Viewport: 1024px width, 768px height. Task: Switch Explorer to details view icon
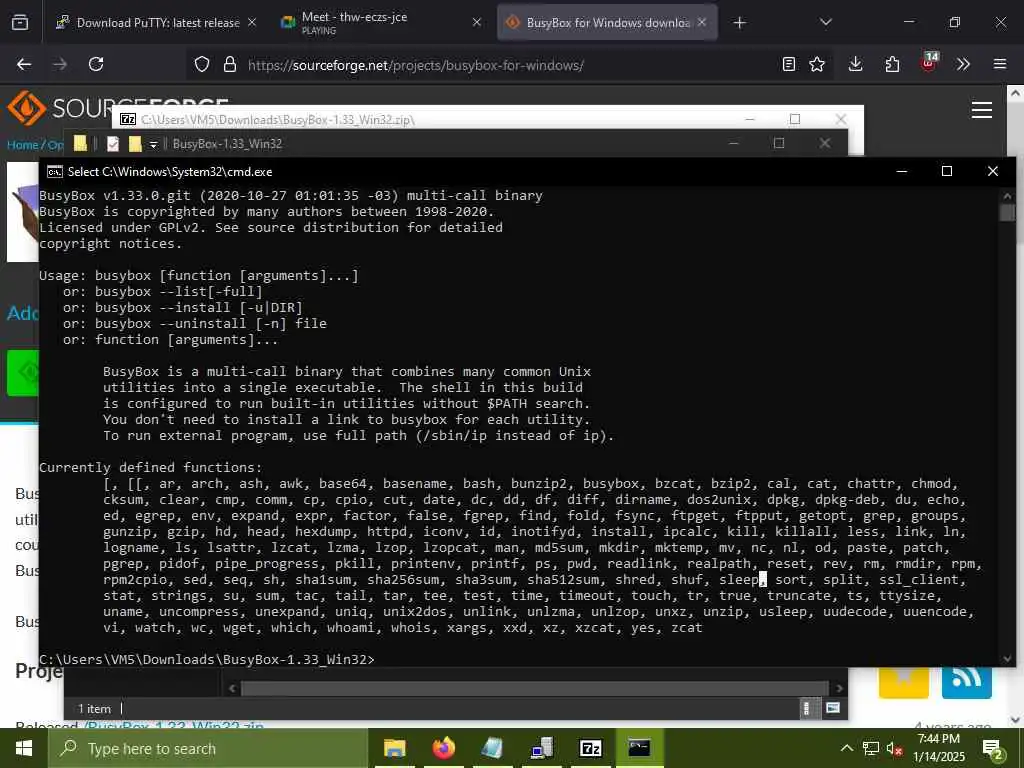[x=807, y=709]
